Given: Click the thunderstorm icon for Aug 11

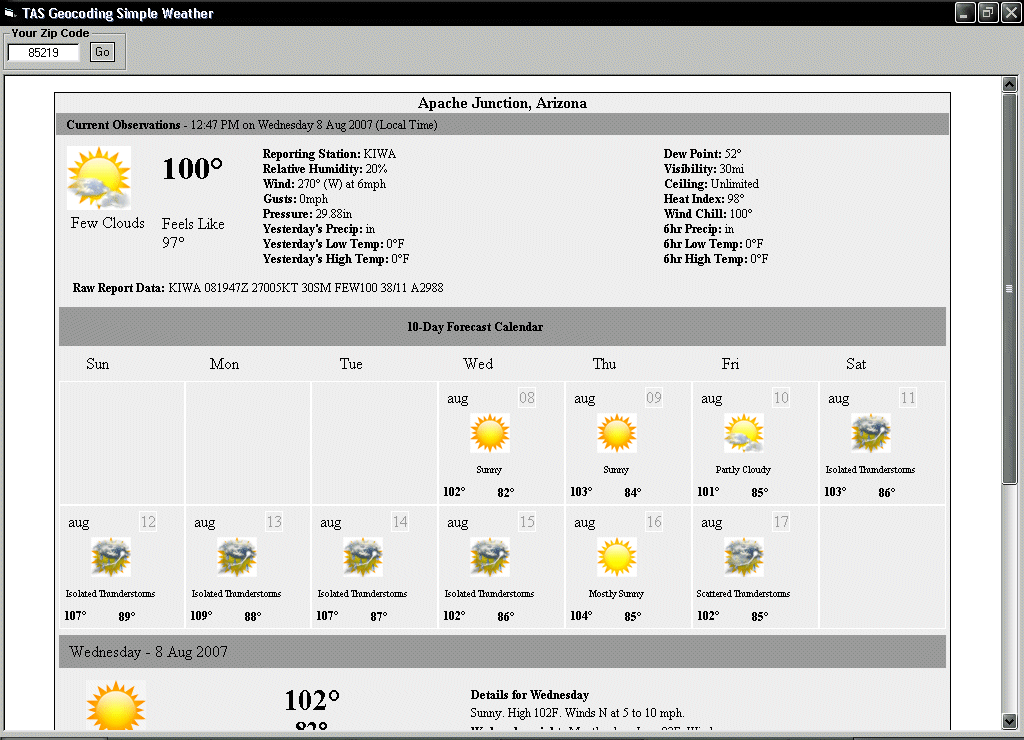Looking at the screenshot, I should [x=870, y=434].
